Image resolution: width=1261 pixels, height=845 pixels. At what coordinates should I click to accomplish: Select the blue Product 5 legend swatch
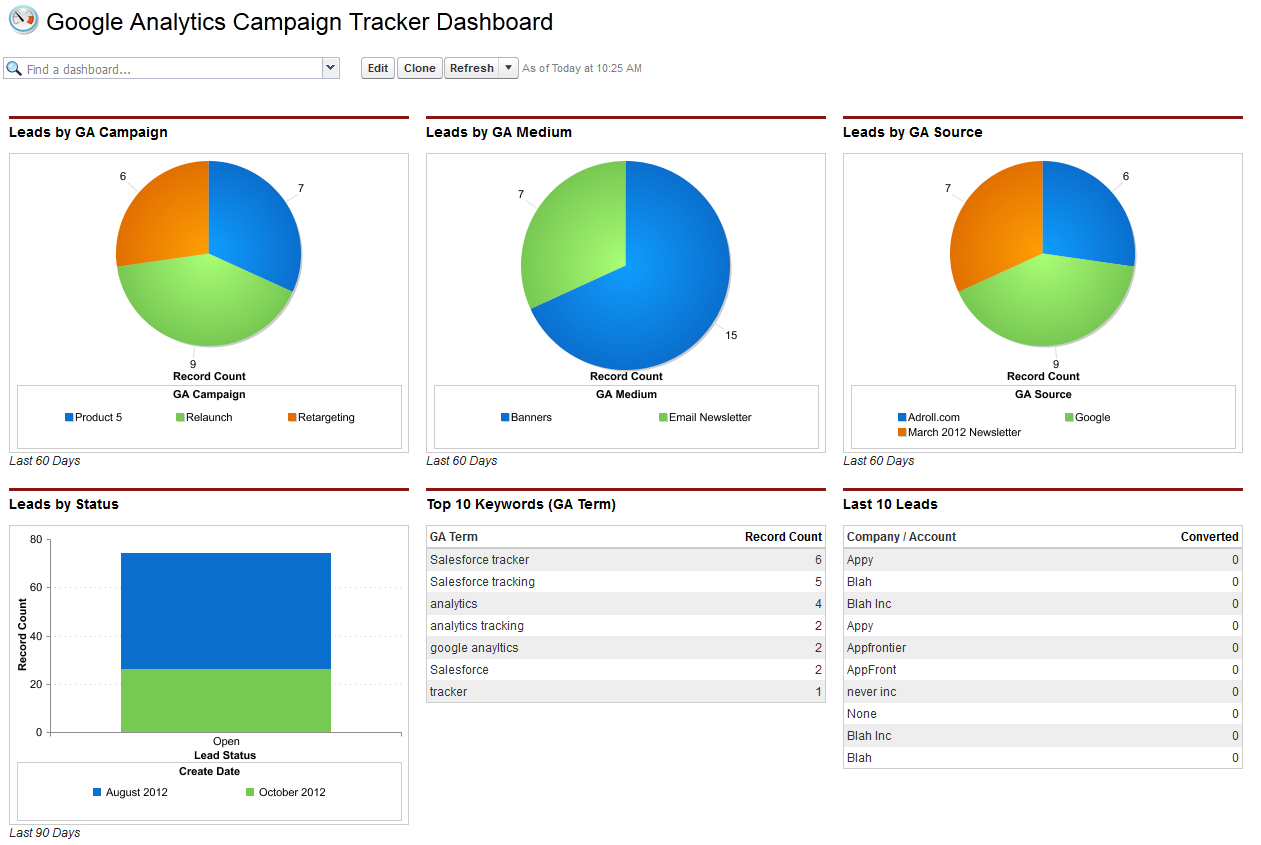[70, 417]
